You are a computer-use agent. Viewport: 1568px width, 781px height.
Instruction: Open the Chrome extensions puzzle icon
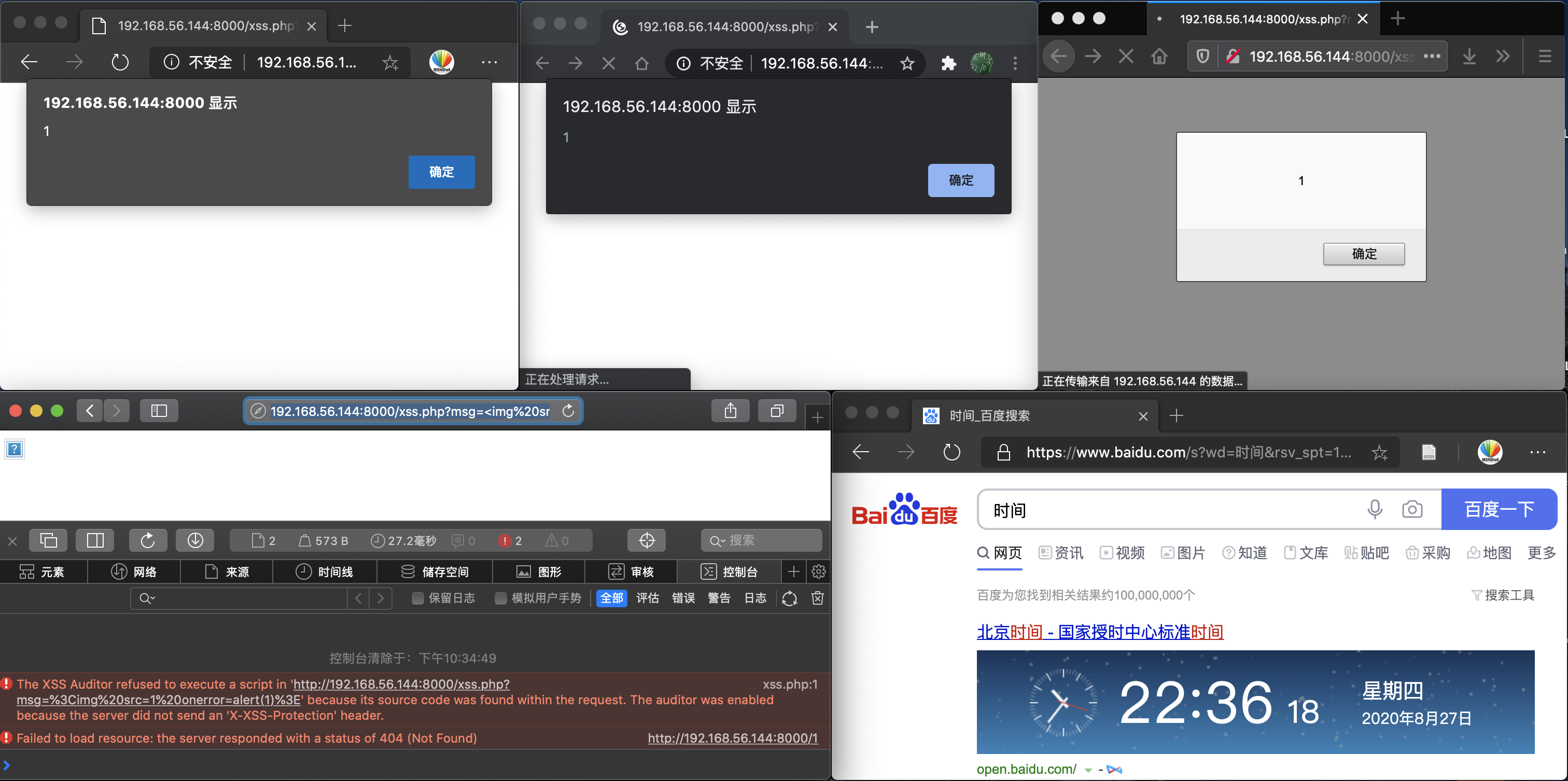(948, 63)
